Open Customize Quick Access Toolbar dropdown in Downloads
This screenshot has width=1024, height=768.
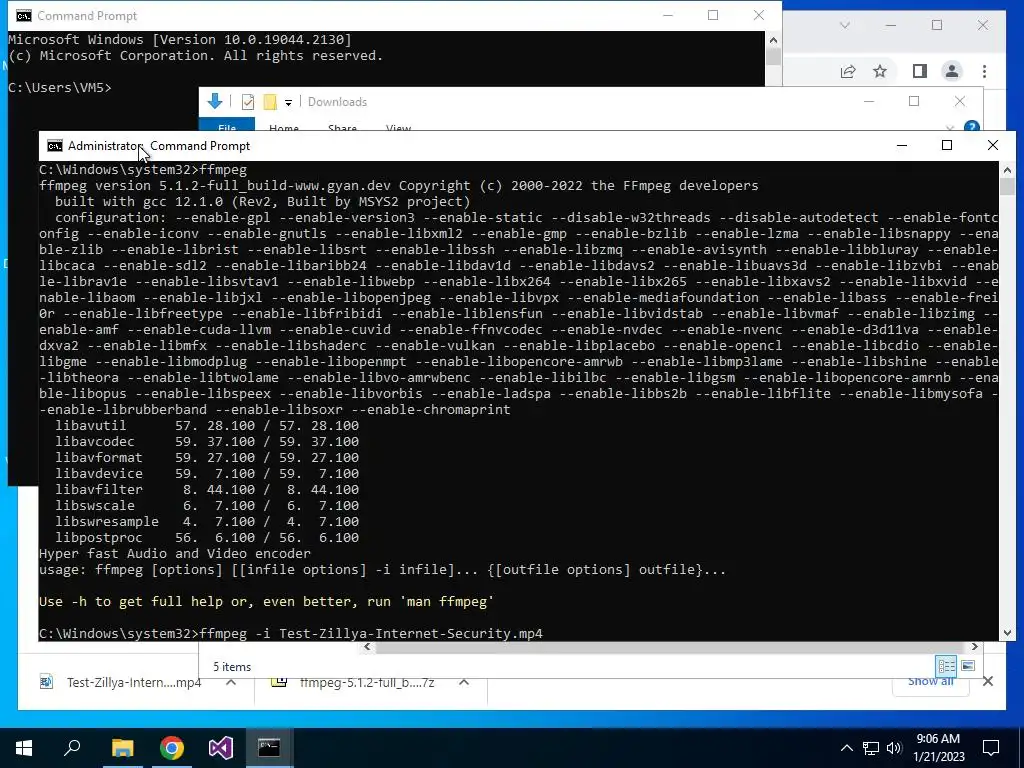pos(288,103)
